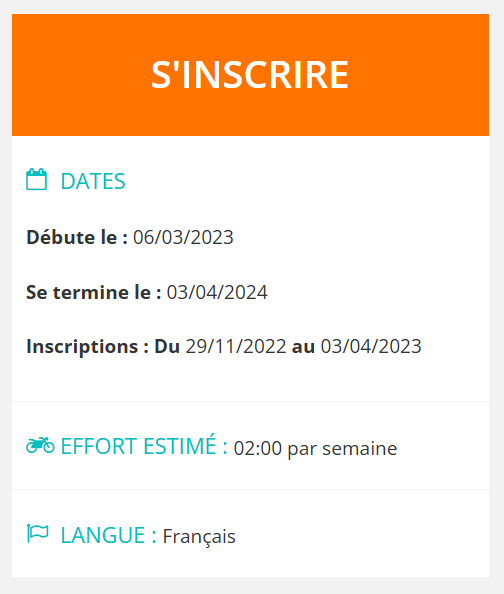Screen dimensions: 504x594
Task: Click the 02:00 par semaine text
Action: [x=315, y=449]
